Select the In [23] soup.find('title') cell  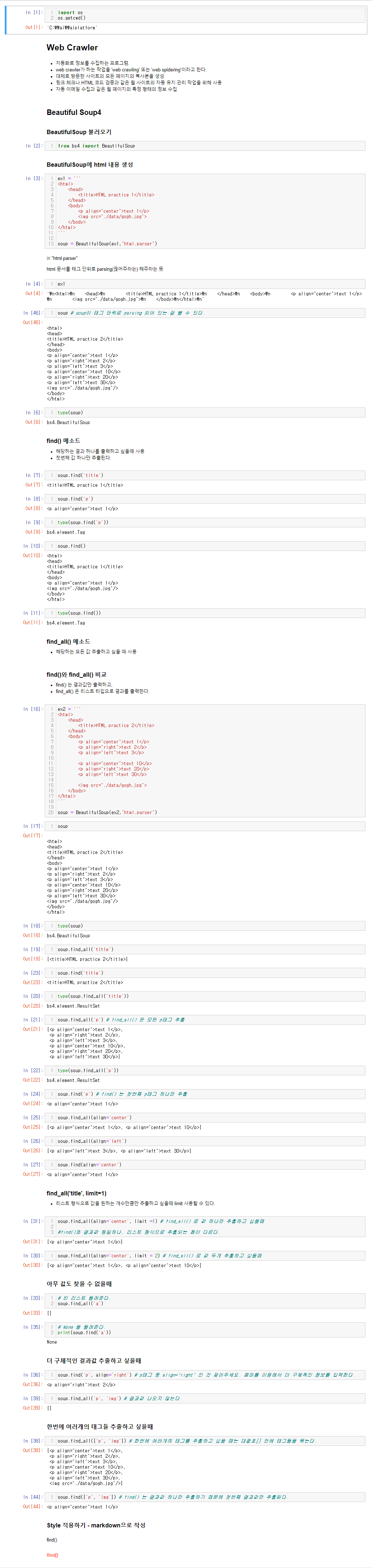205,973
